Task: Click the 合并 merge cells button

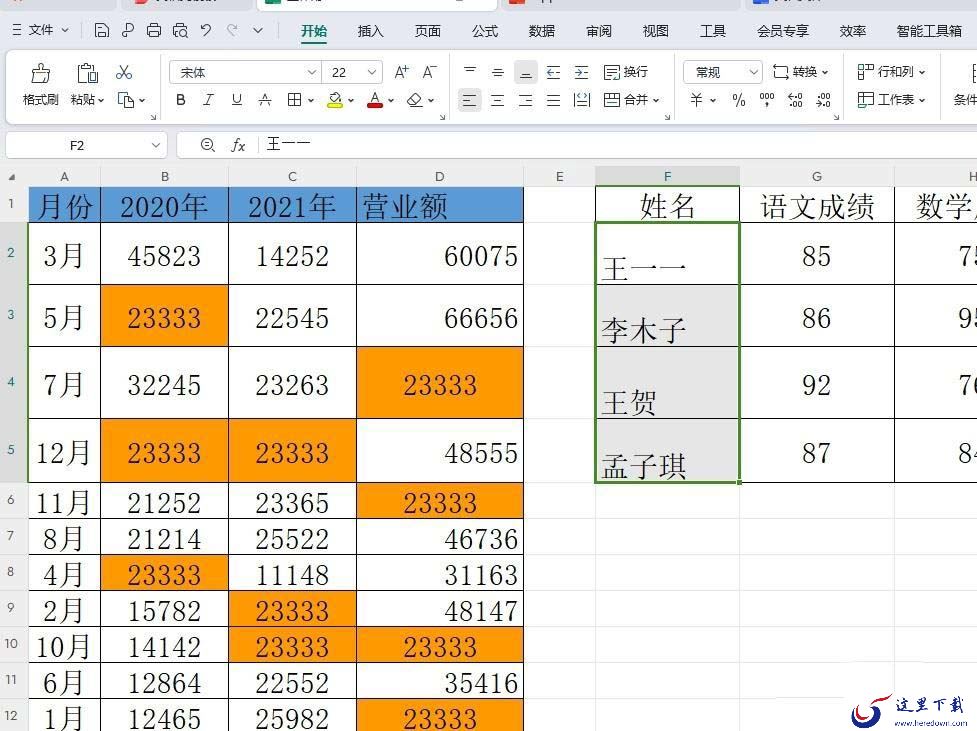Action: coord(631,100)
